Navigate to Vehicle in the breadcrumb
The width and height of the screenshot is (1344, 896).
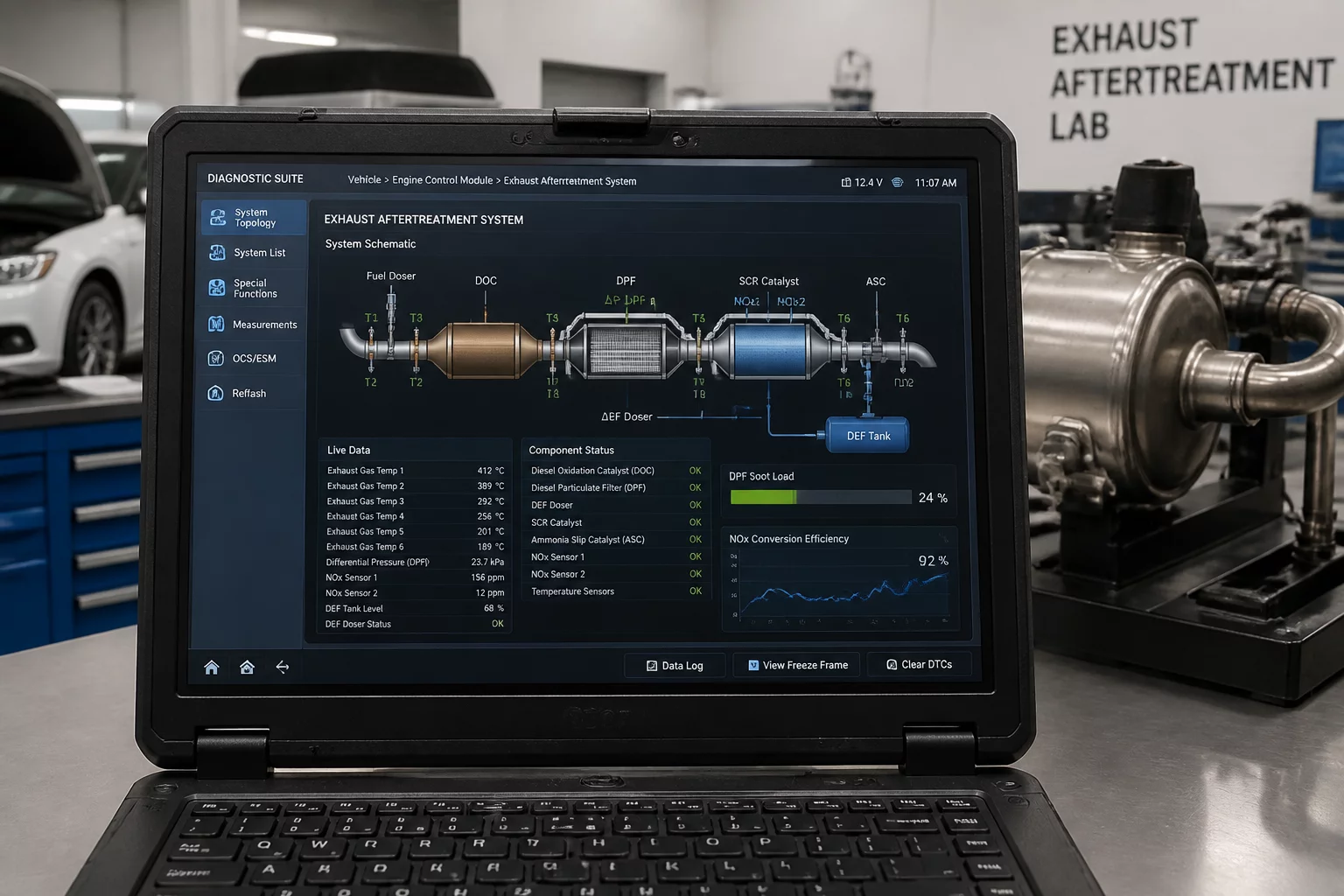(x=364, y=180)
